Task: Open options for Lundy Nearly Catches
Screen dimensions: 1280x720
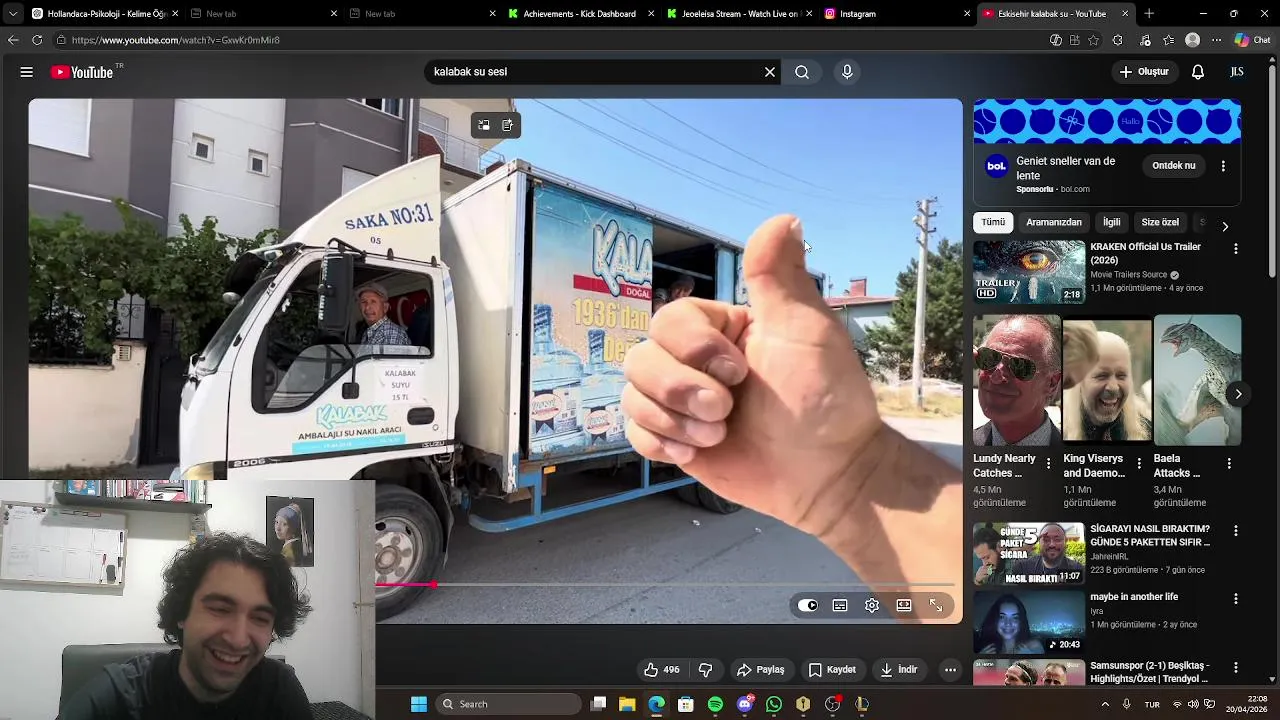Action: coord(1048,464)
